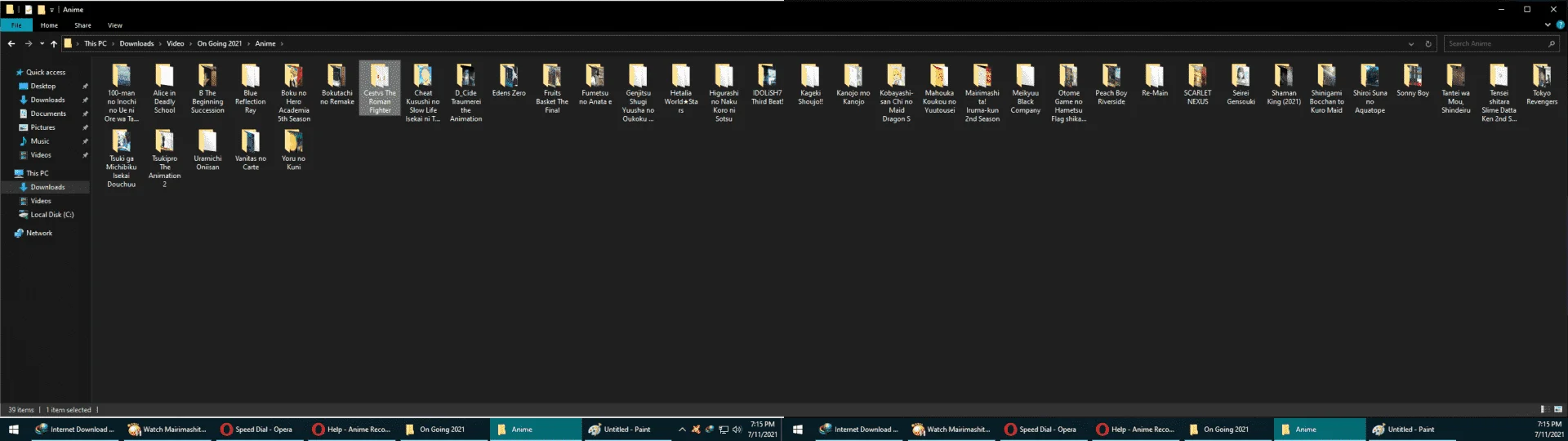Screen dimensions: 1568x441
Task: Select the Tsuki ga Michibiku Isekai Douchuu folder
Action: 122,158
